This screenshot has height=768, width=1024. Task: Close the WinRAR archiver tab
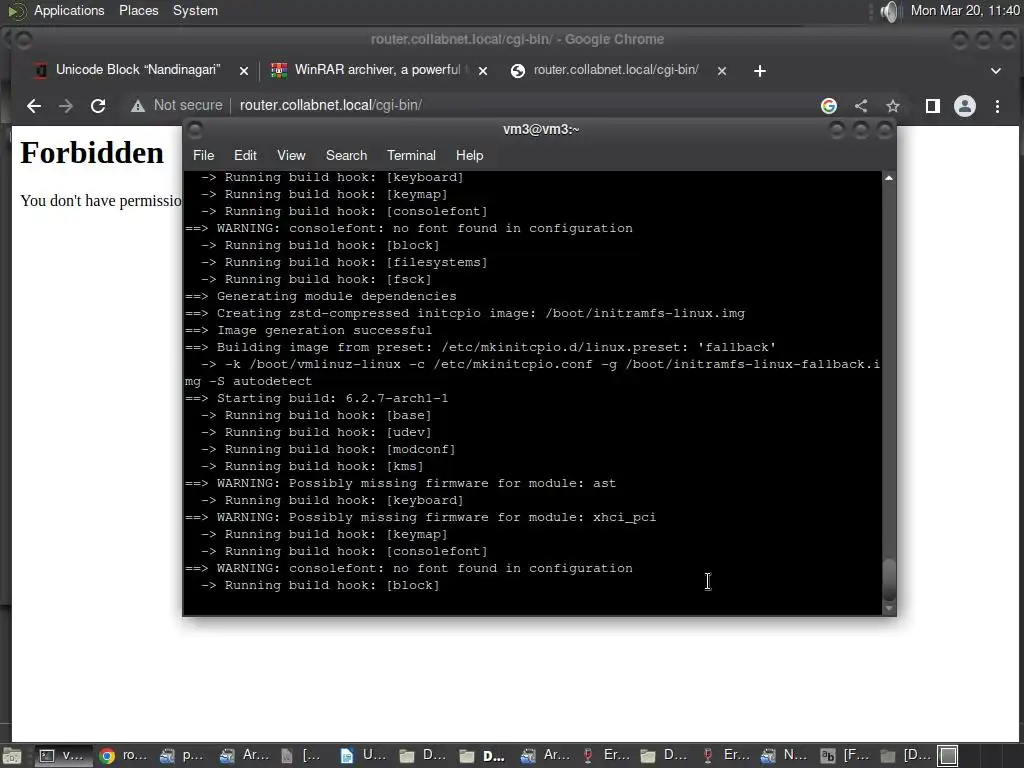point(483,71)
